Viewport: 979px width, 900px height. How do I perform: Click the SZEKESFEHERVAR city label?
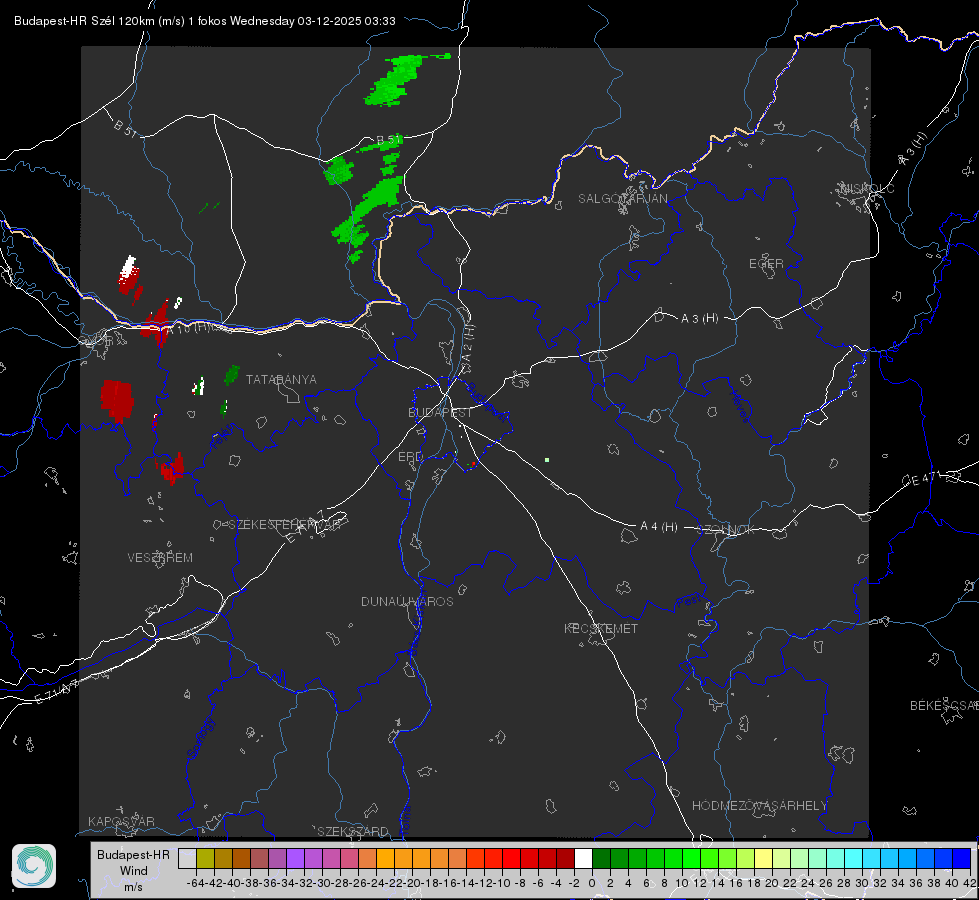pos(285,525)
